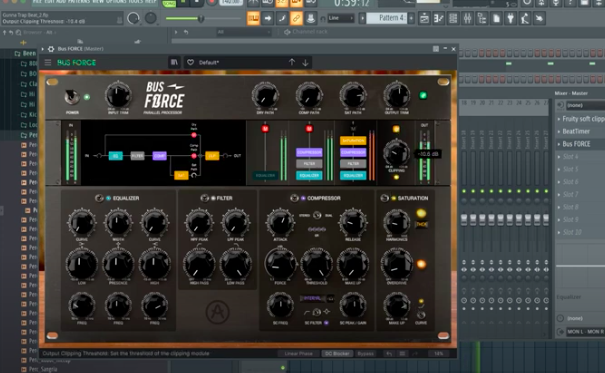This screenshot has width=605, height=373.
Task: Click the Arturia logo below the Filter section
Action: pyautogui.click(x=217, y=312)
